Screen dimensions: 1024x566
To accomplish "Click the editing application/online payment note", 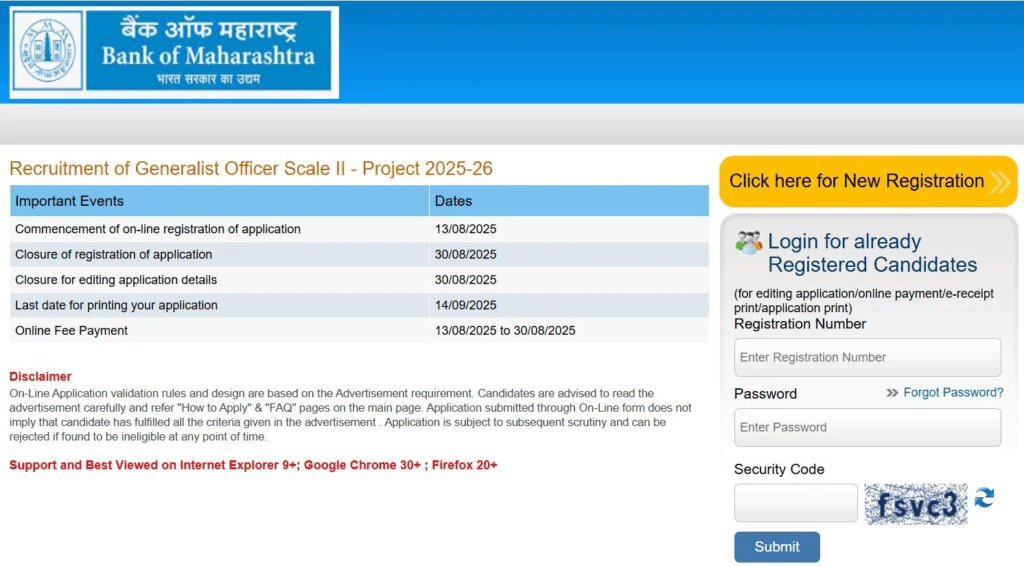I will (863, 301).
